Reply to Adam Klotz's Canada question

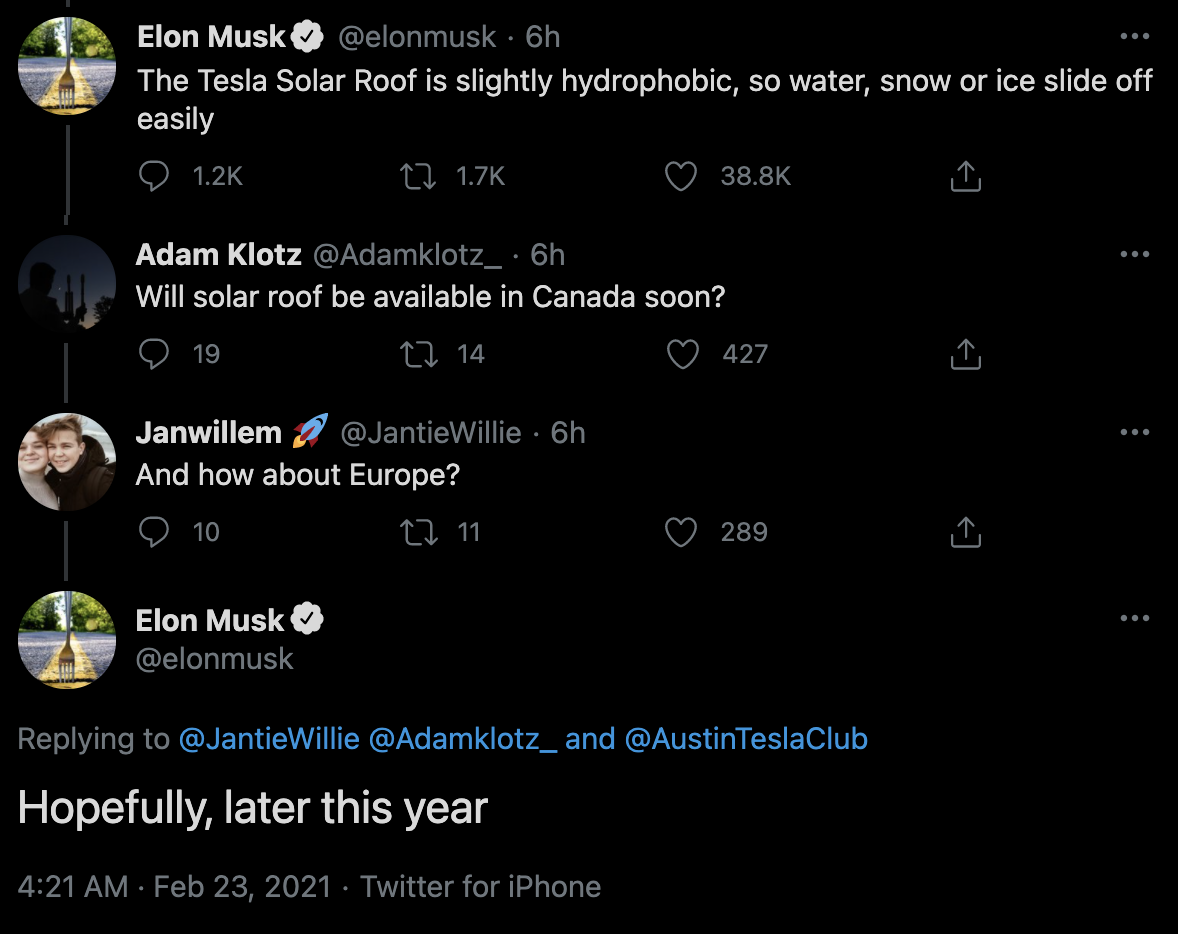tap(154, 354)
